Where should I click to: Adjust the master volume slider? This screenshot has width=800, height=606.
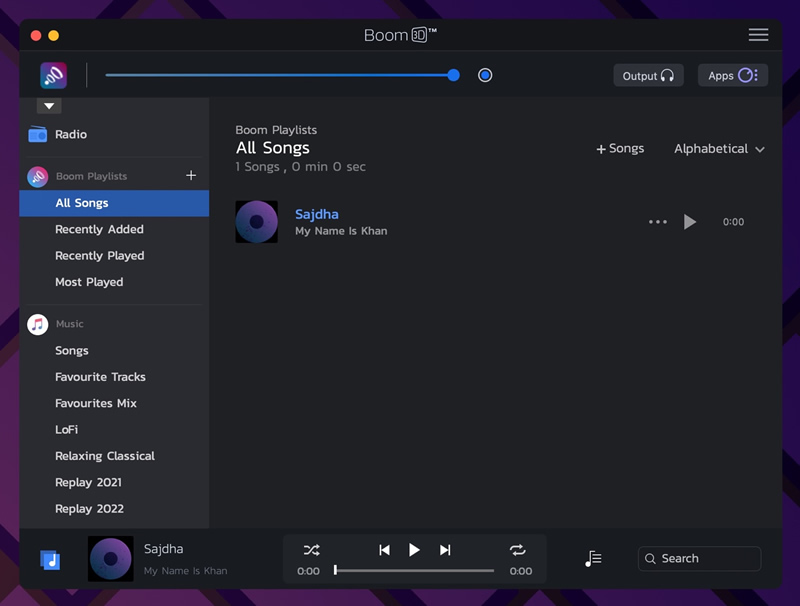282,75
